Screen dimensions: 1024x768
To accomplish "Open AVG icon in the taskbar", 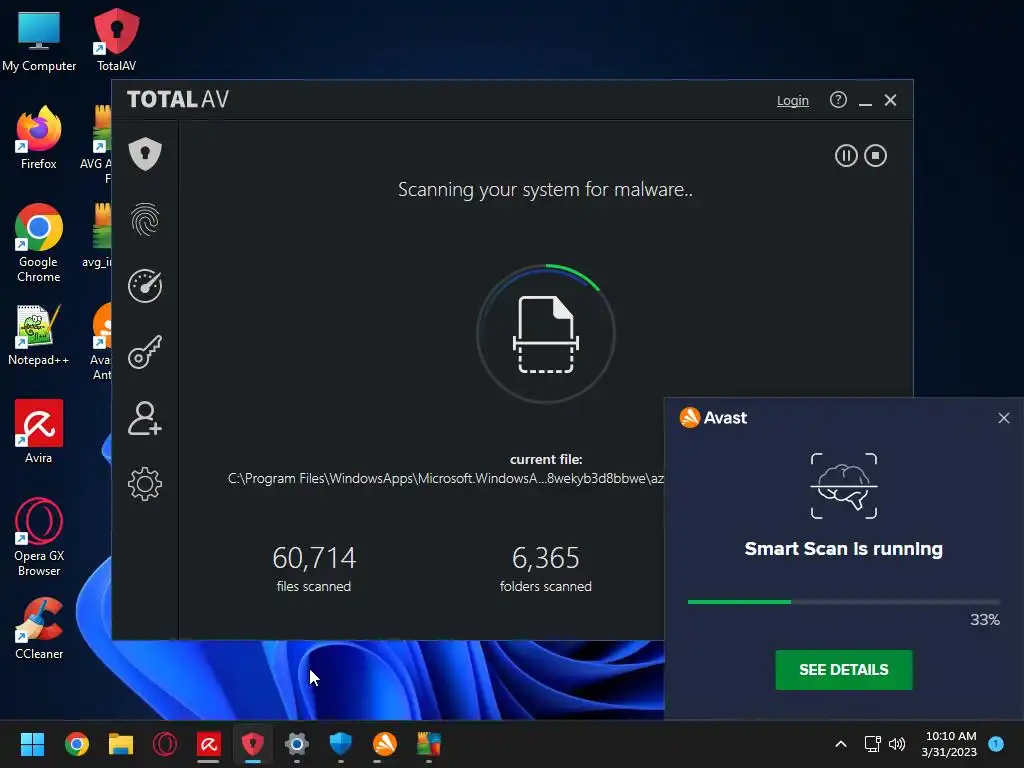I will coord(428,744).
